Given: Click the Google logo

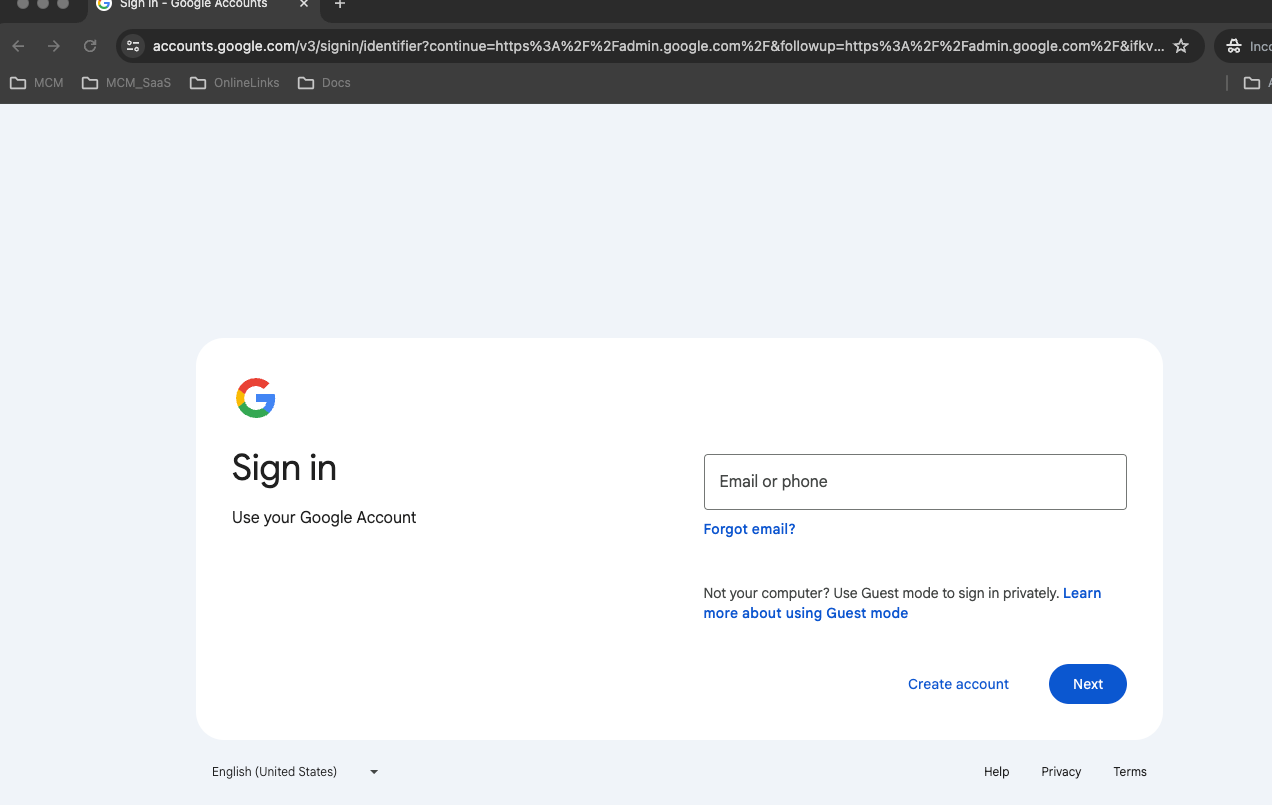Looking at the screenshot, I should point(256,398).
